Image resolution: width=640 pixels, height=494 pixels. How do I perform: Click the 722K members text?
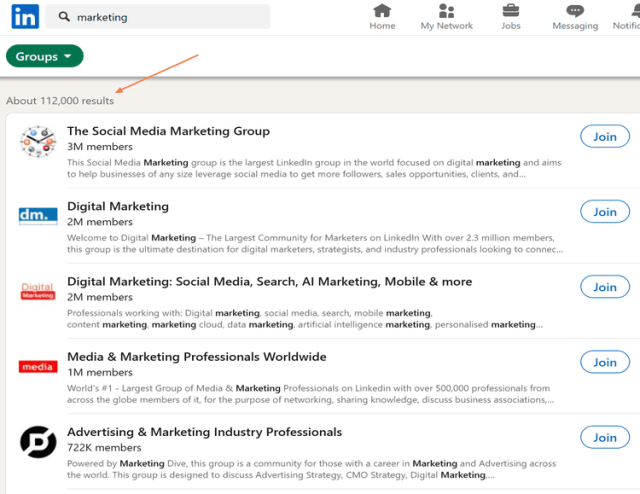[x=104, y=447]
